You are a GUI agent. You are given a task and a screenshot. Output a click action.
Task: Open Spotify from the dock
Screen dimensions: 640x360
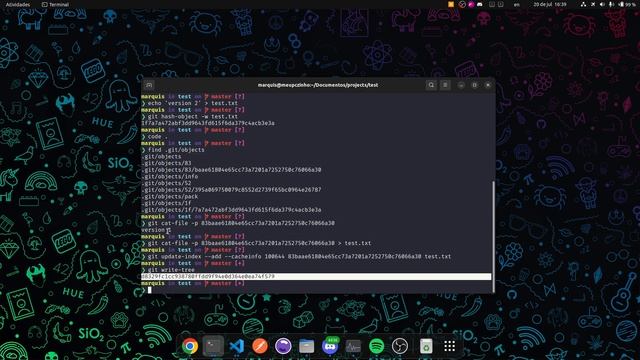376,346
